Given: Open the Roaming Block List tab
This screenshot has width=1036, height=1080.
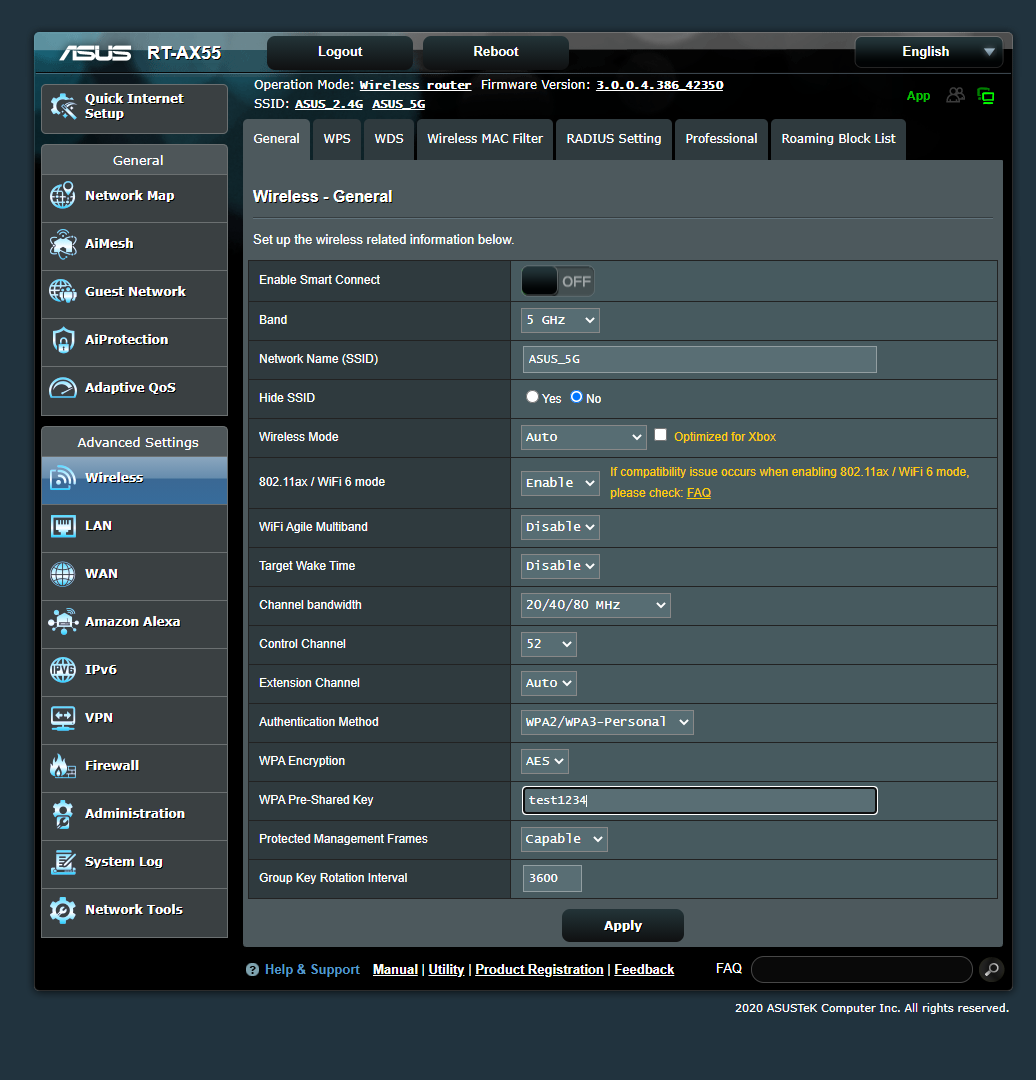Looking at the screenshot, I should coord(838,139).
